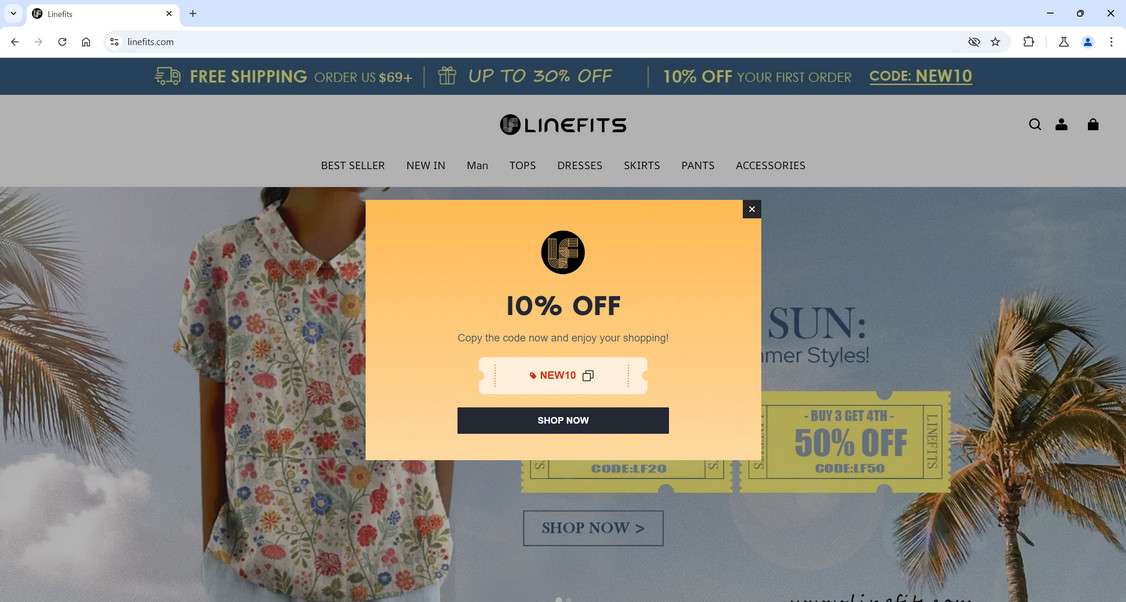Click the SHOP NOW > banner button
Viewport: 1126px width, 602px height.
coord(593,528)
